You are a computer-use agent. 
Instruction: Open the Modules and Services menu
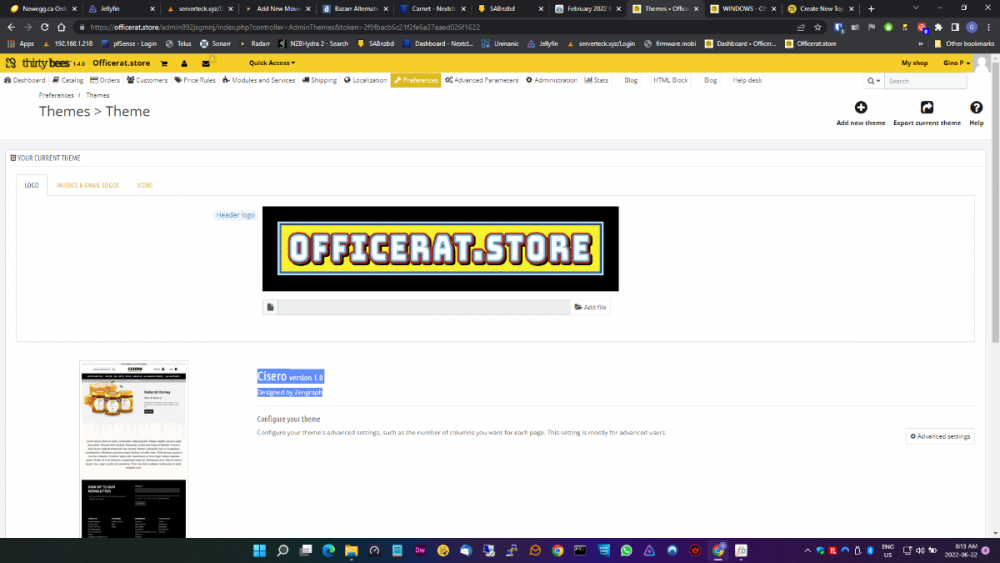[259, 80]
